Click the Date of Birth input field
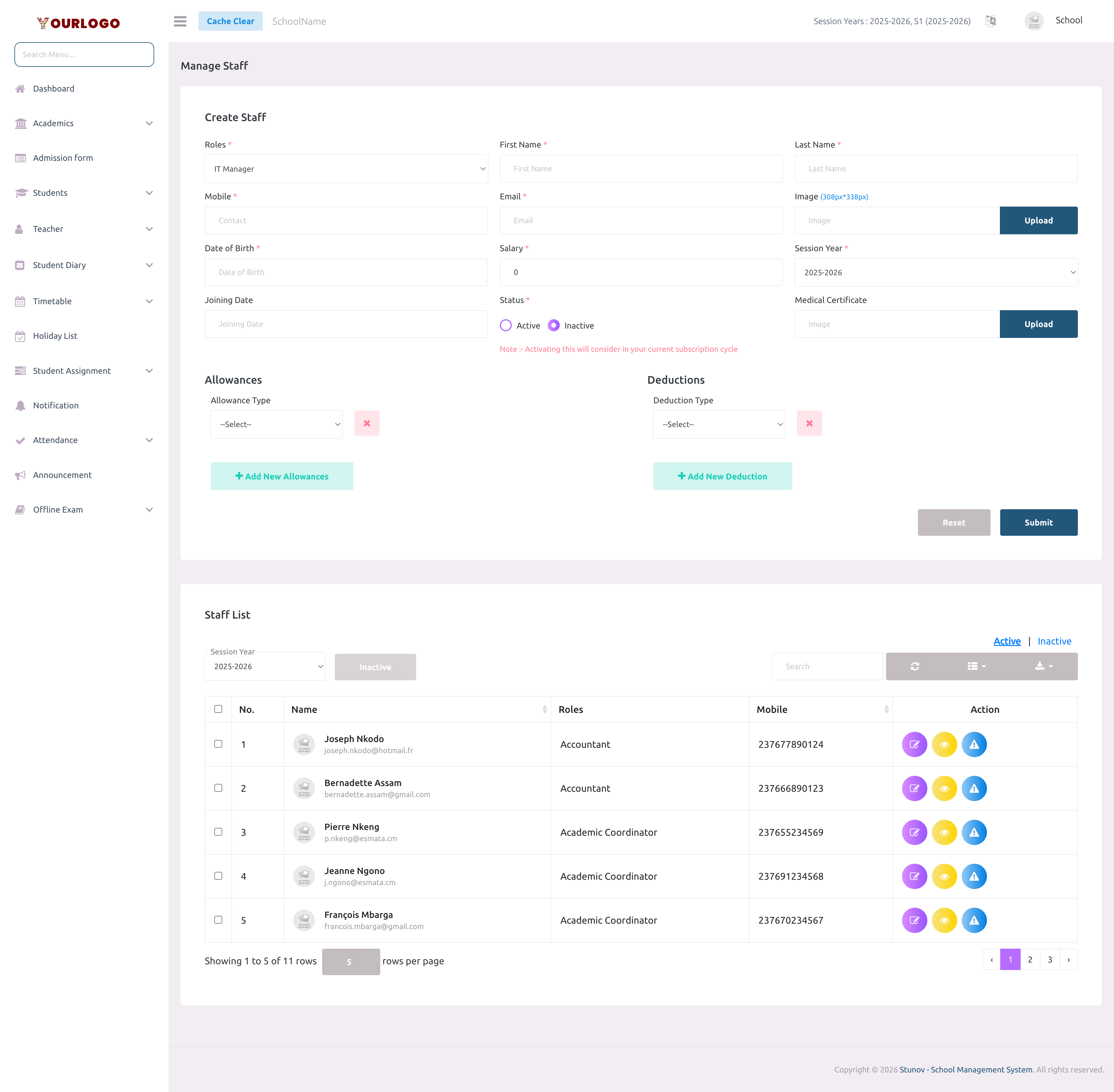This screenshot has height=1092, width=1114. (346, 272)
